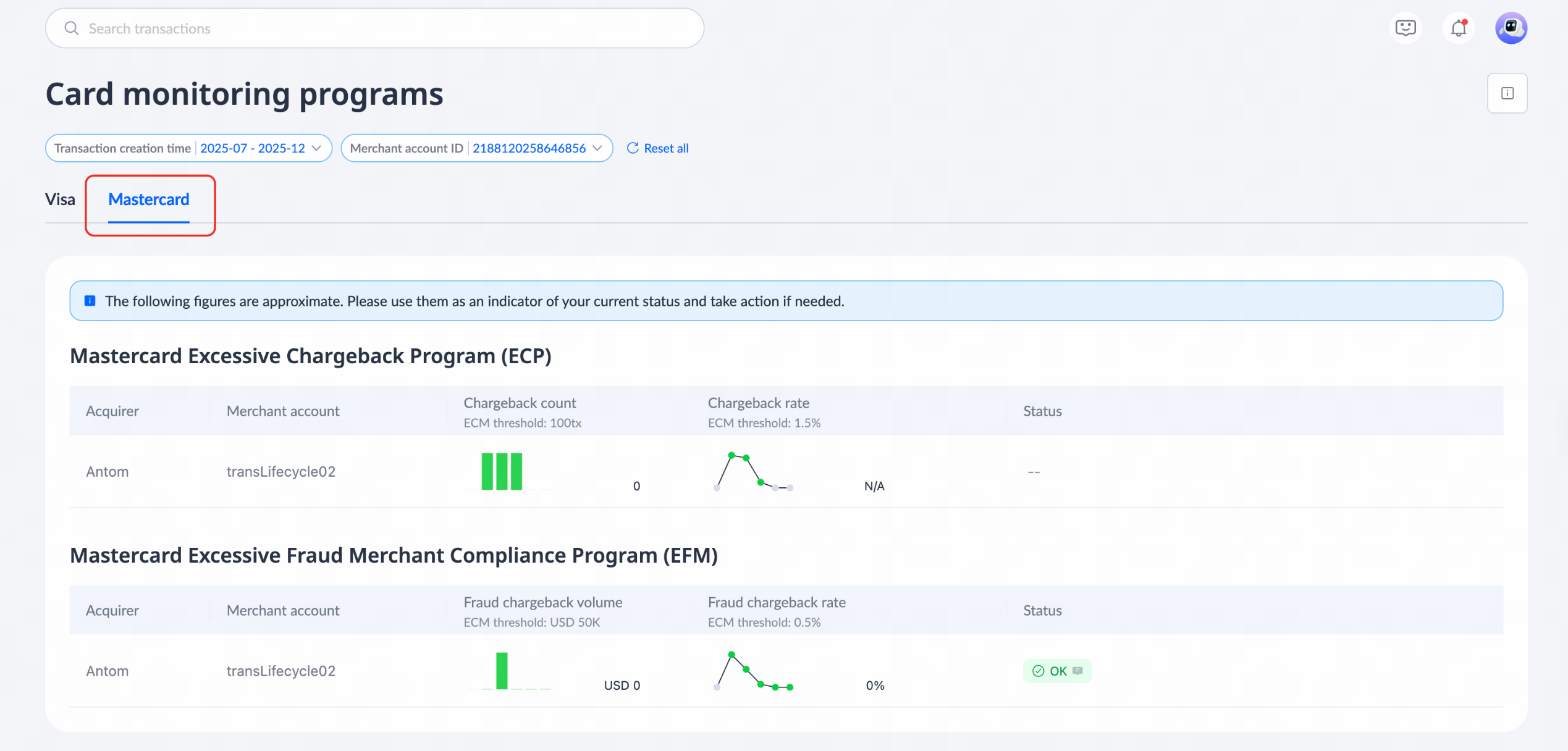Screen dimensions: 1568x751
Task: Click the Reset all refresh icon
Action: pos(633,148)
